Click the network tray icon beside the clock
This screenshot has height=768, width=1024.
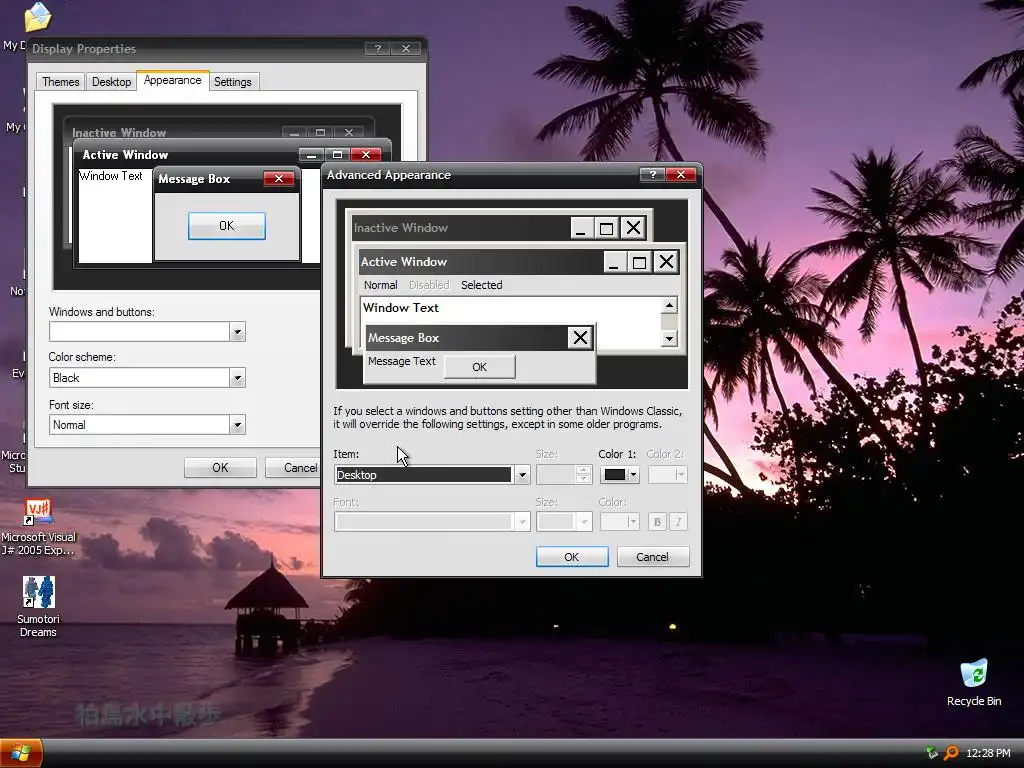coord(933,753)
